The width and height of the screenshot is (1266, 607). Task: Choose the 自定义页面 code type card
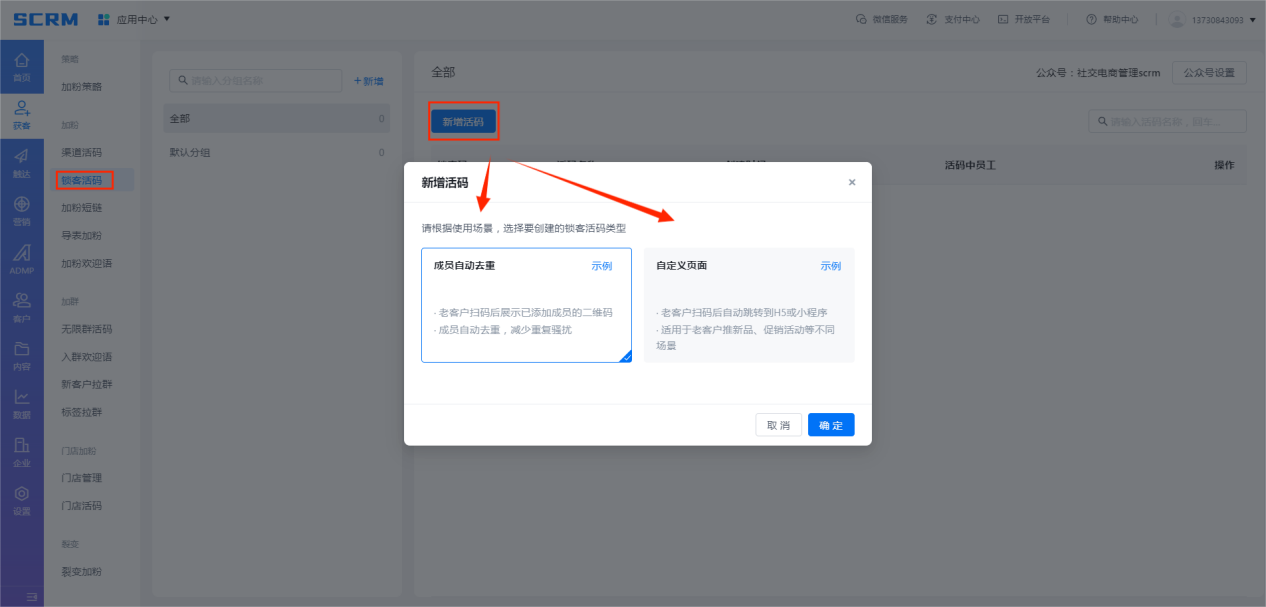click(x=748, y=305)
